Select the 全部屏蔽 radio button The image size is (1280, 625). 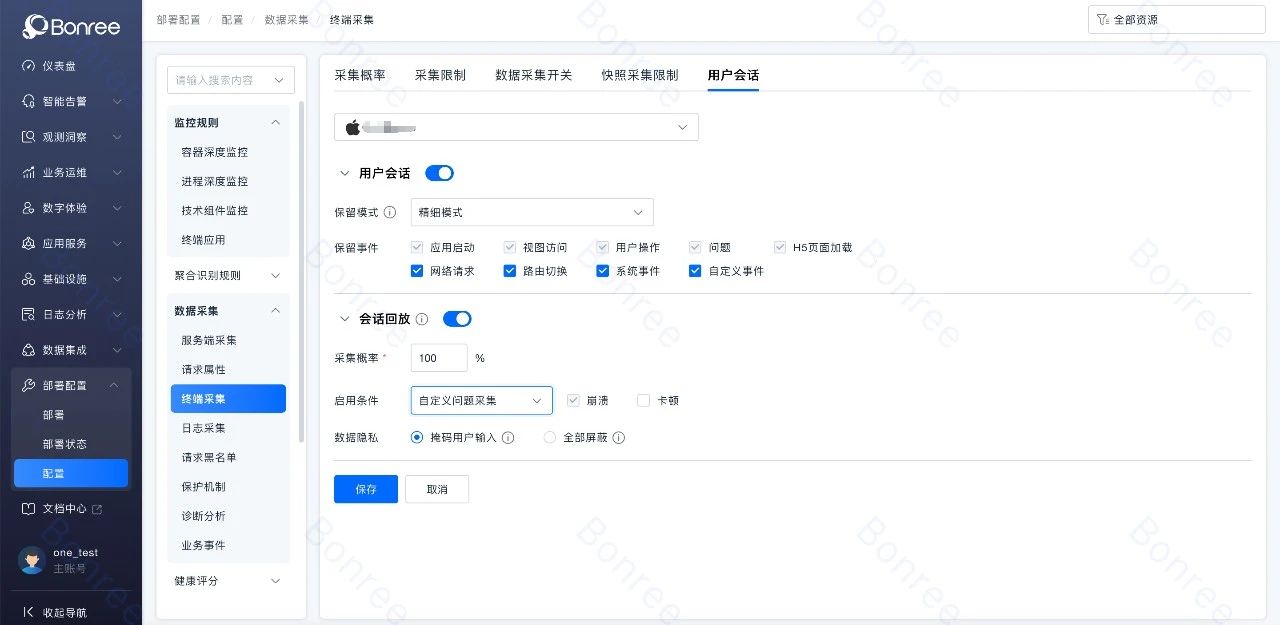[x=550, y=438]
